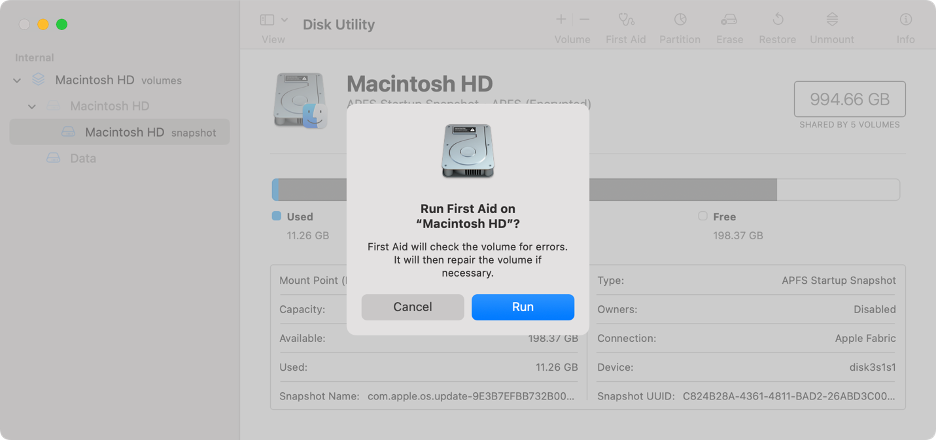Click the Restore circular arrow icon
Viewport: 936px width, 440px height.
click(x=777, y=20)
